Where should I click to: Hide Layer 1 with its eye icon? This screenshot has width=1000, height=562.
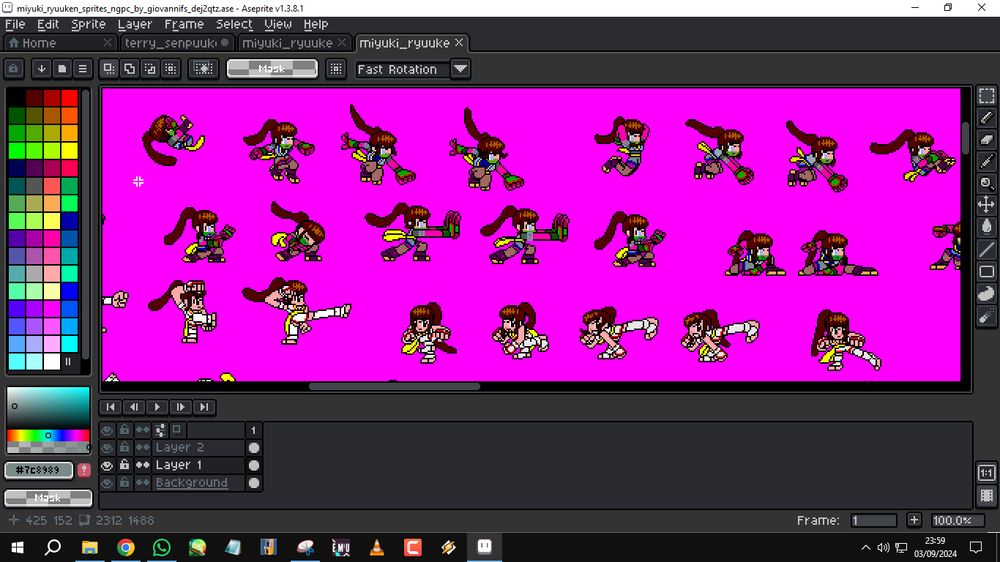(107, 466)
